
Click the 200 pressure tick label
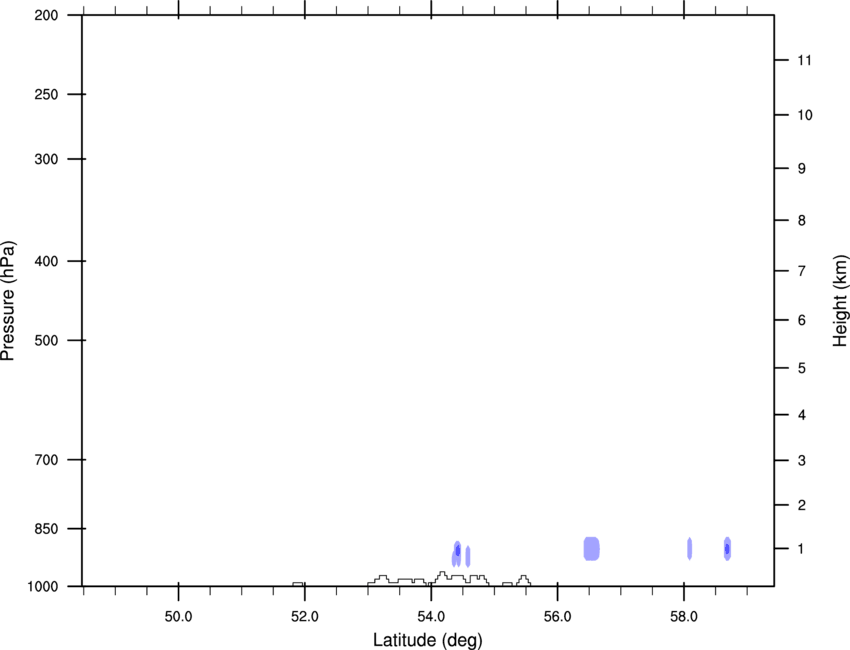(46, 15)
